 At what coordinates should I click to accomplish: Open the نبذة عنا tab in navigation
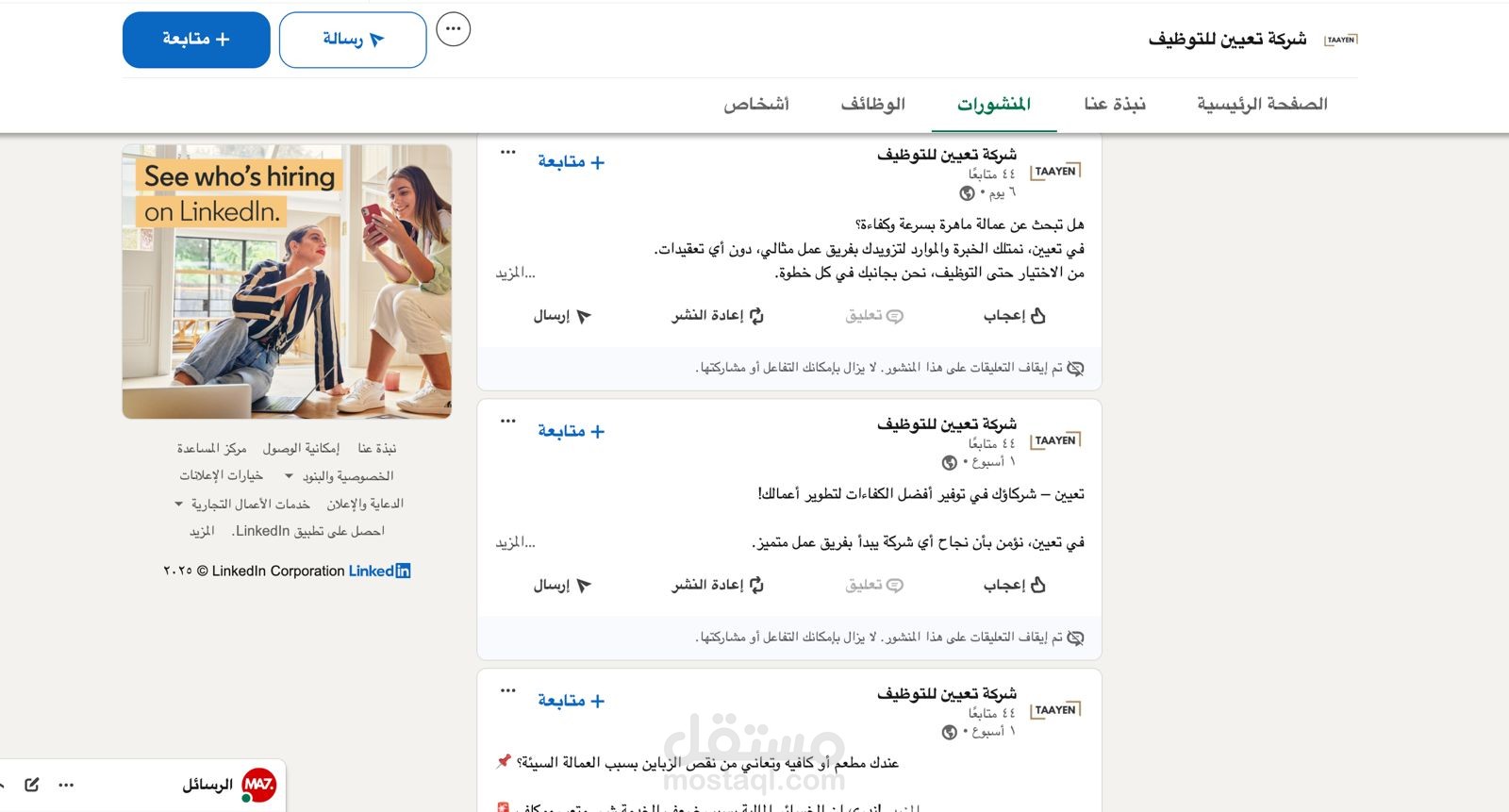pyautogui.click(x=1115, y=104)
